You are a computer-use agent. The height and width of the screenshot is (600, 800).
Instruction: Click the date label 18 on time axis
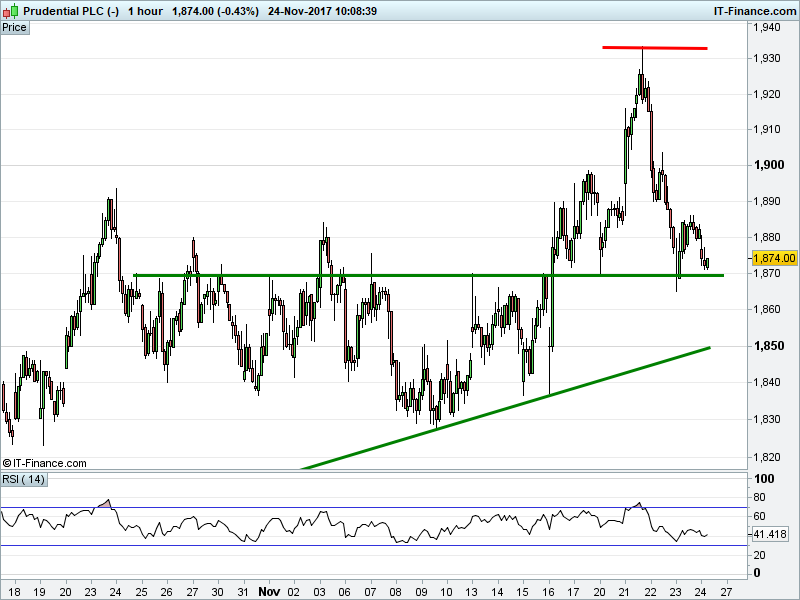coord(15,592)
